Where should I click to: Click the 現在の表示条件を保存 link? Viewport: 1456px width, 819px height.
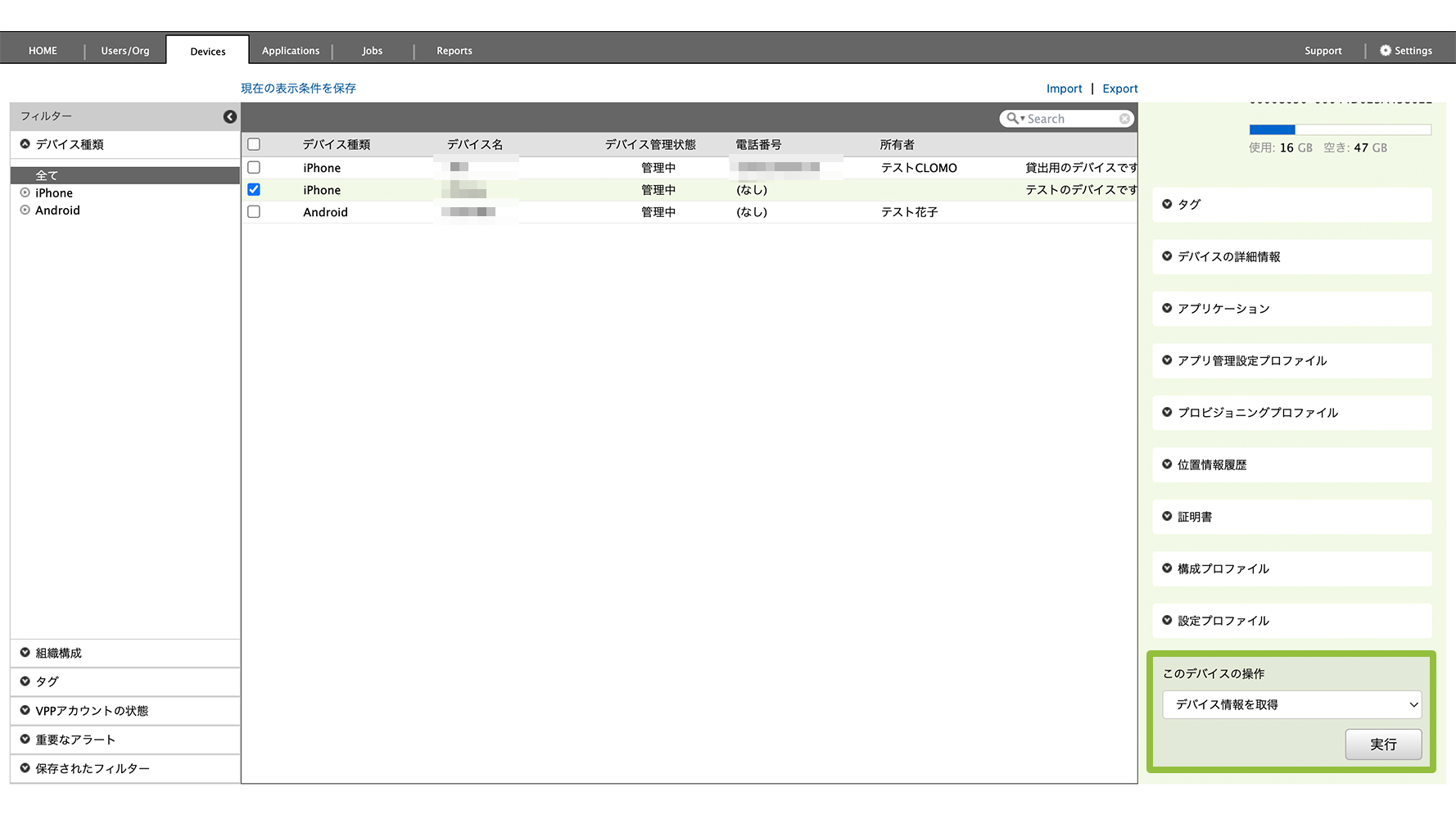coord(298,88)
